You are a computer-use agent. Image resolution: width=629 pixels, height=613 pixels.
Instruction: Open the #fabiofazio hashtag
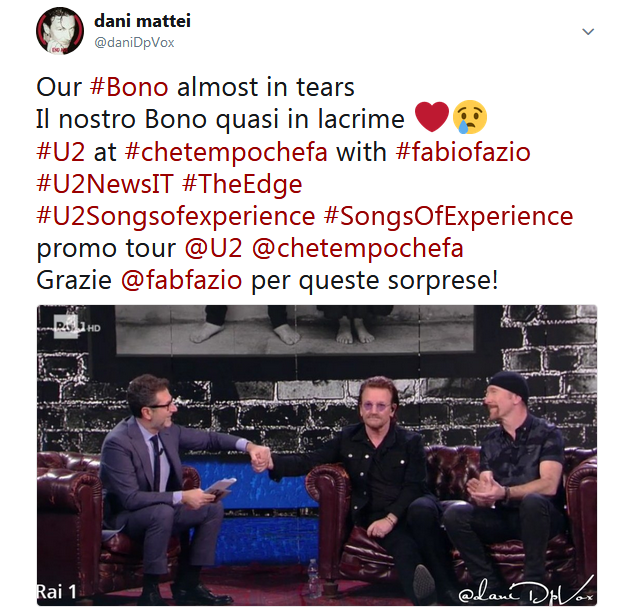(463, 152)
